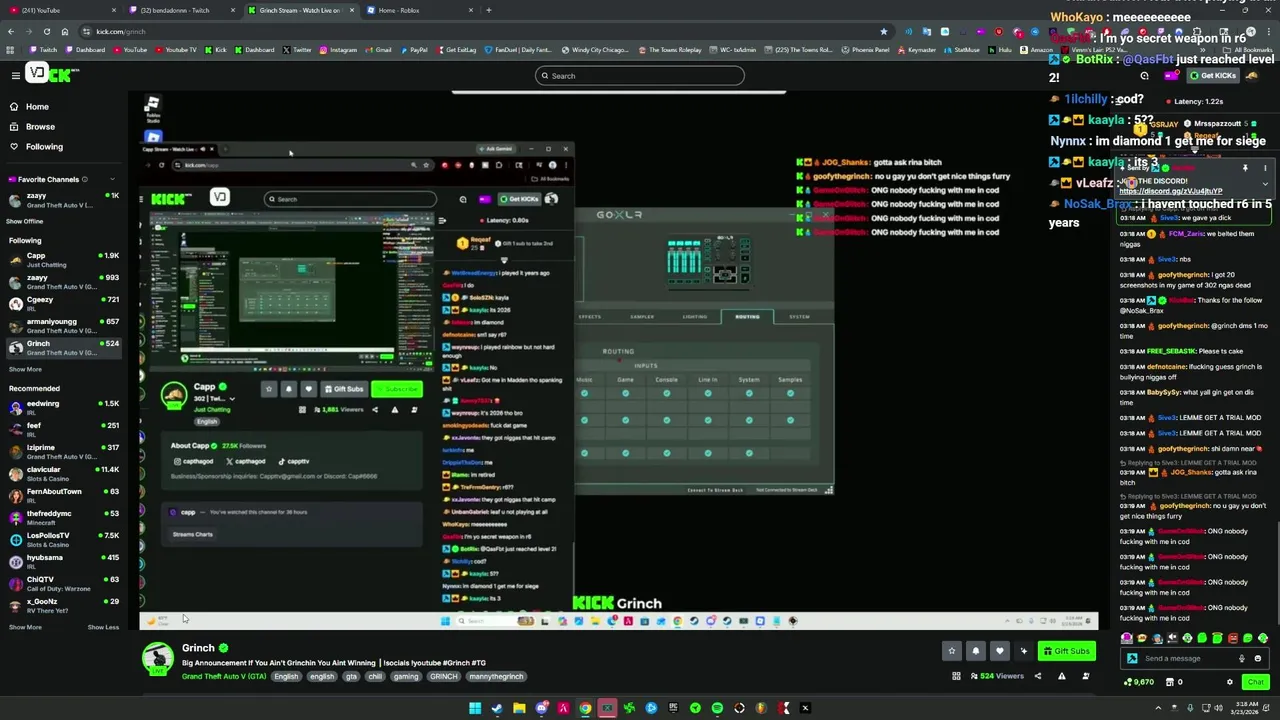Open a new browser tab

pyautogui.click(x=488, y=10)
